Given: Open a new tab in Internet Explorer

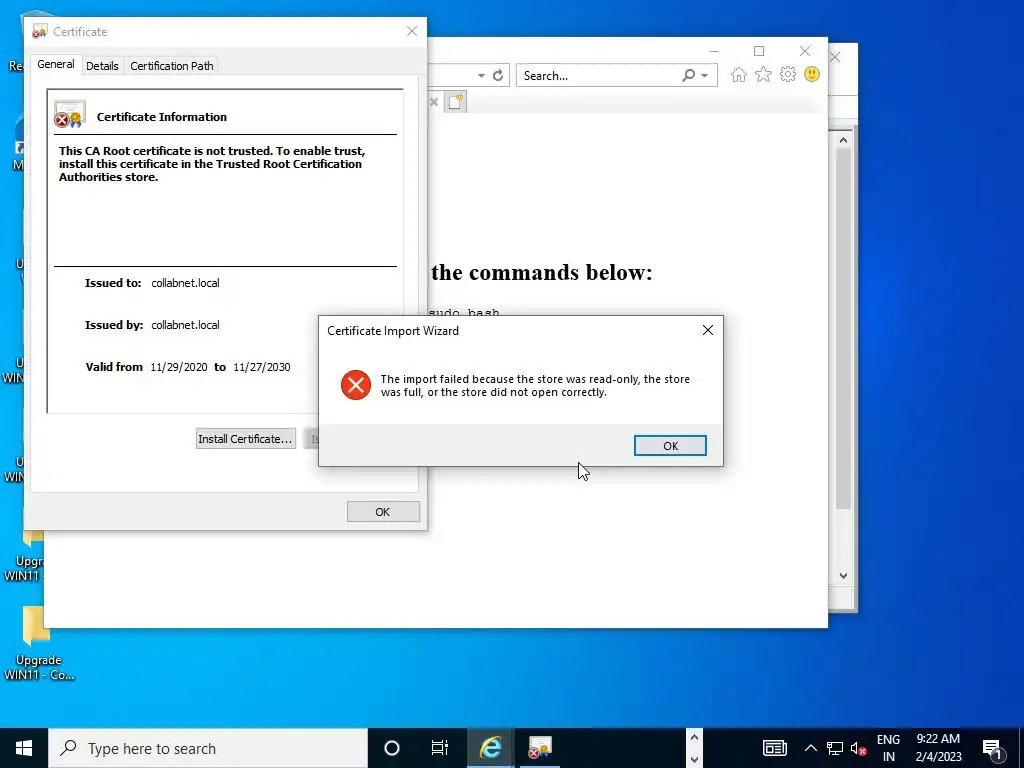Looking at the screenshot, I should [x=455, y=102].
